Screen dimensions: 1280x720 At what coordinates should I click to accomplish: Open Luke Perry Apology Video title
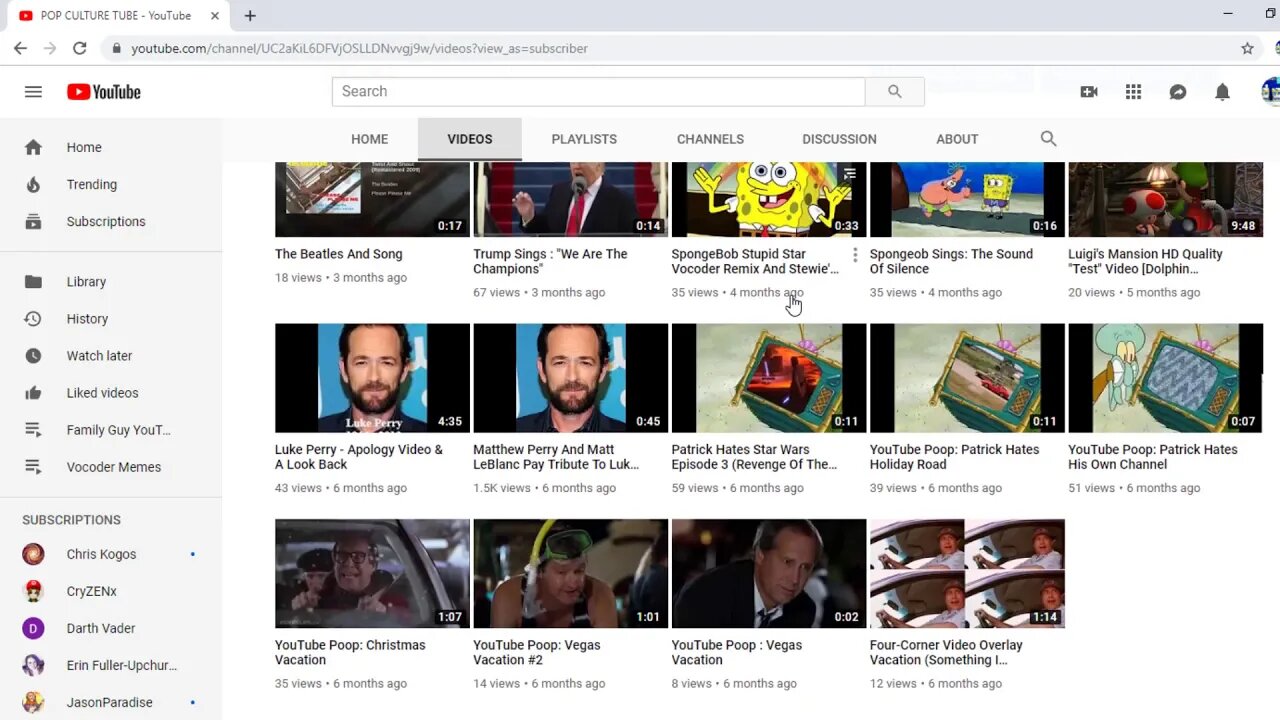click(x=359, y=457)
